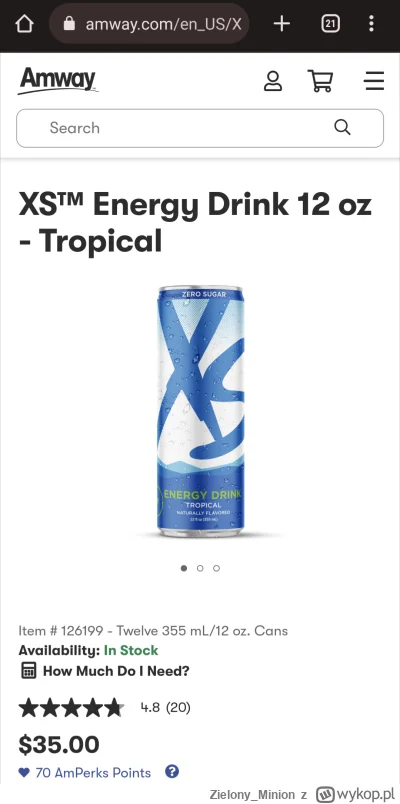Select the second carousel image dot

pyautogui.click(x=200, y=568)
